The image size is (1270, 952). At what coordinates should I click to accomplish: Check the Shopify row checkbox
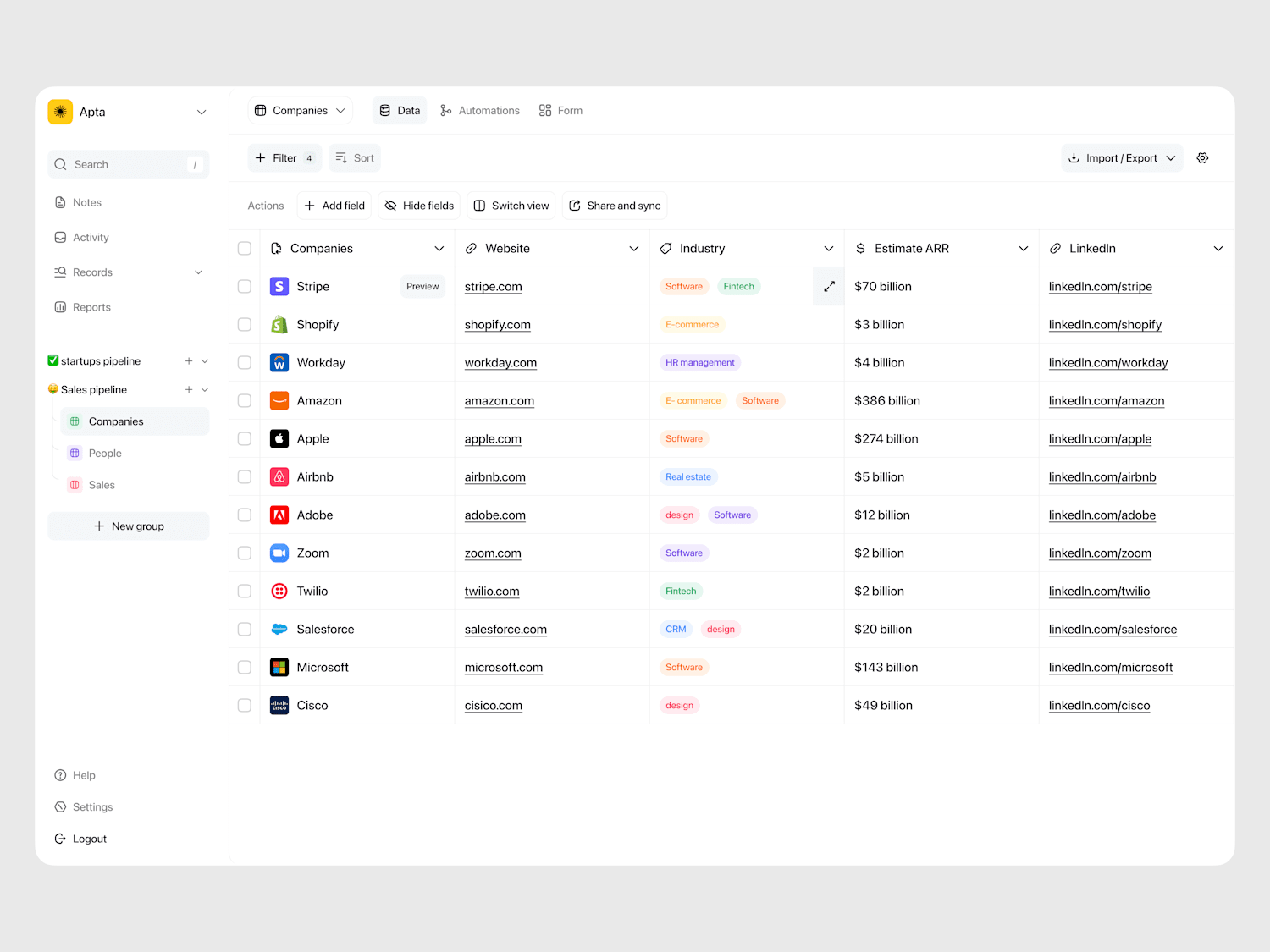[245, 325]
